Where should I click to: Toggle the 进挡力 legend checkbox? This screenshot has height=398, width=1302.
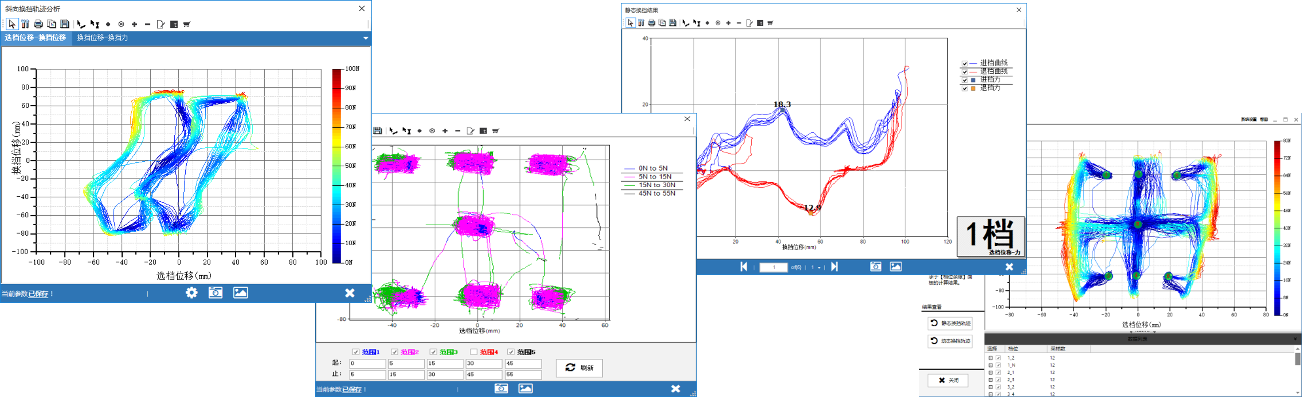click(965, 80)
